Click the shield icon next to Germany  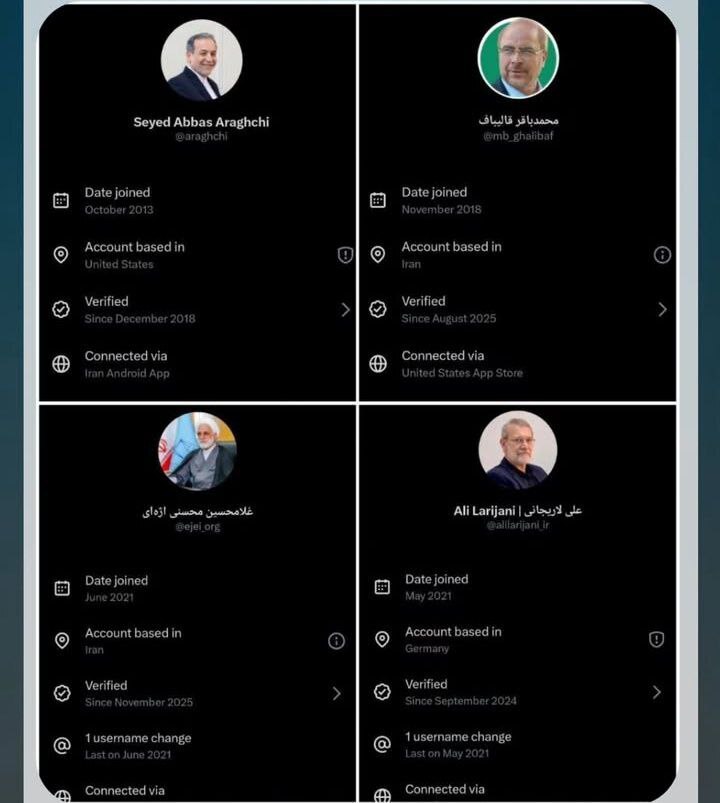click(656, 639)
